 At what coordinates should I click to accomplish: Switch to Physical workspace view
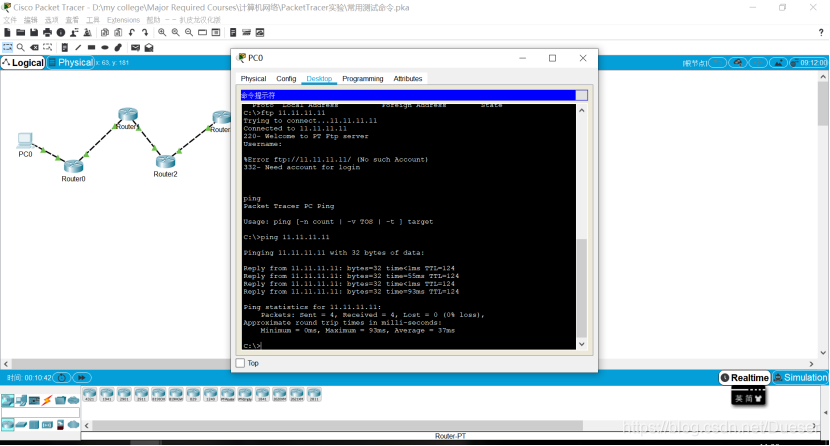point(70,62)
